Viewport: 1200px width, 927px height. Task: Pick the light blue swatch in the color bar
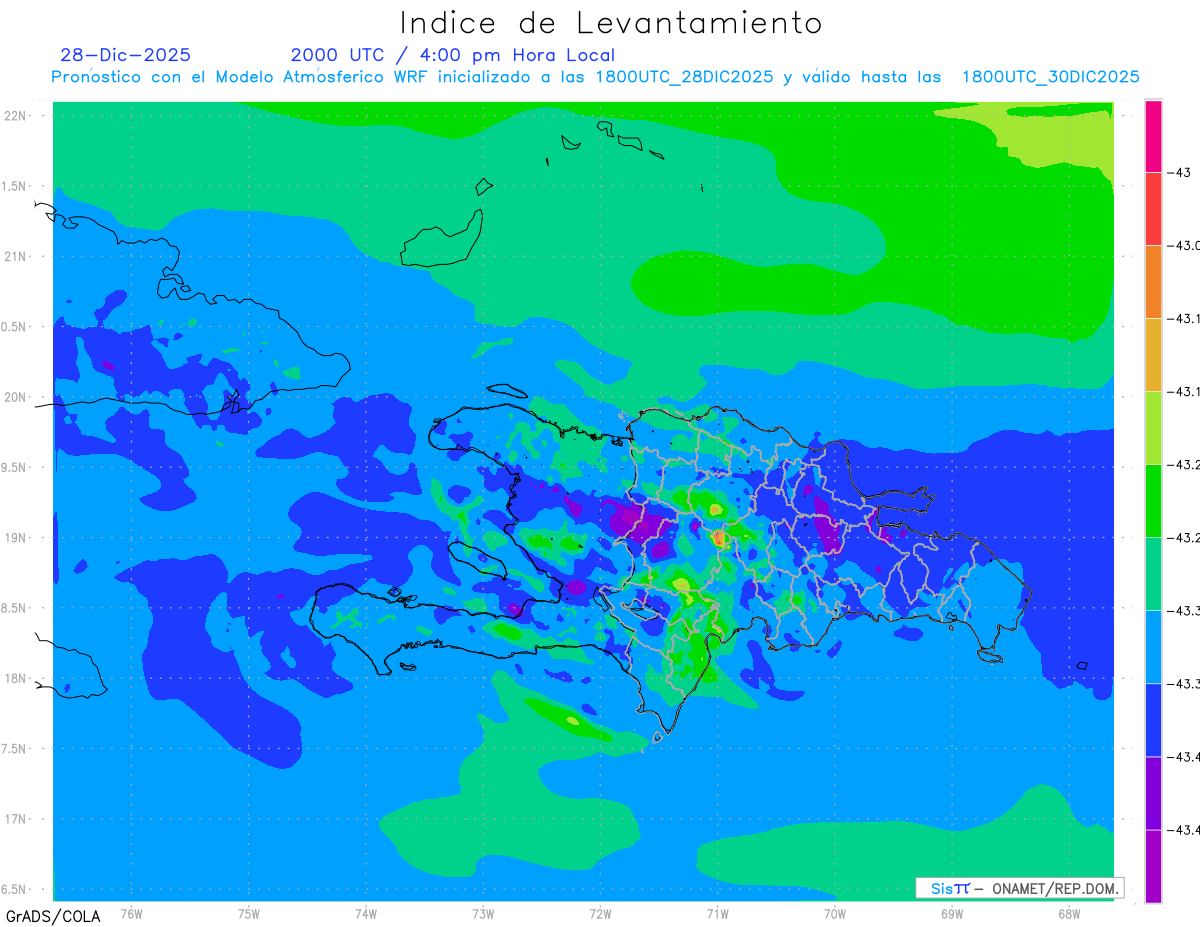tap(1153, 647)
